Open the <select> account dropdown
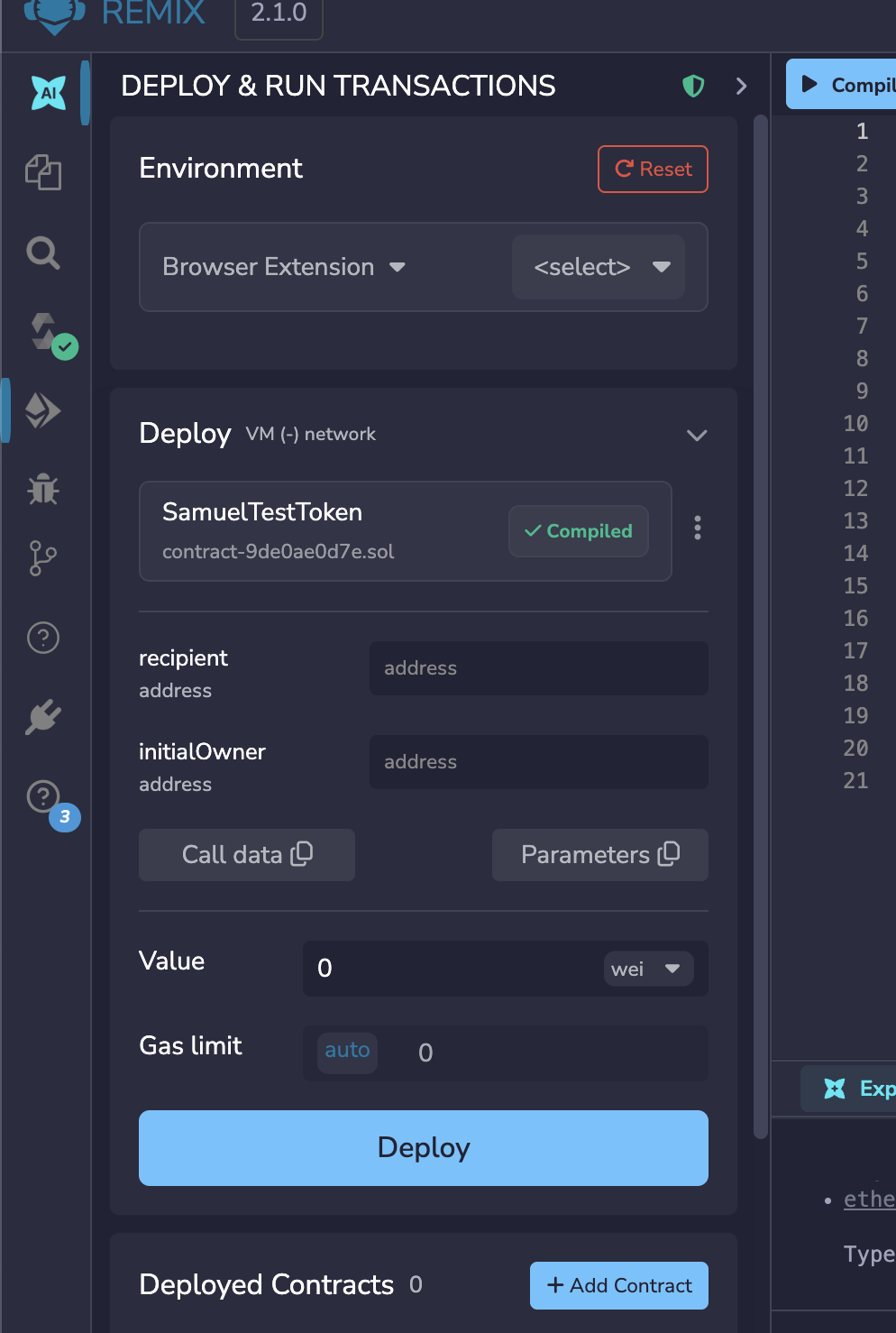Screen dimensions: 896x1333 click(599, 267)
